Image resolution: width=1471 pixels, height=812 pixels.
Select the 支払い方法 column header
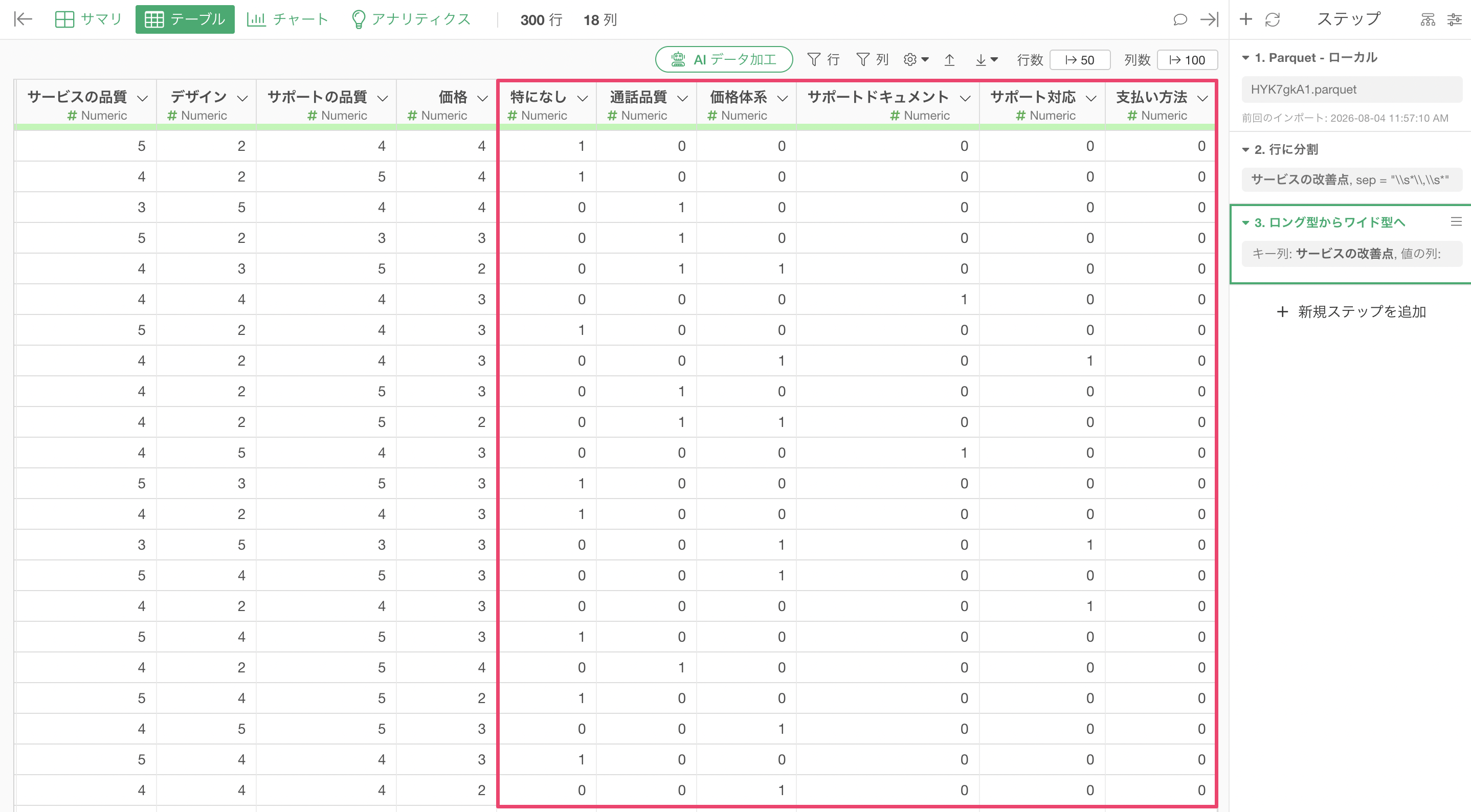pyautogui.click(x=1151, y=97)
